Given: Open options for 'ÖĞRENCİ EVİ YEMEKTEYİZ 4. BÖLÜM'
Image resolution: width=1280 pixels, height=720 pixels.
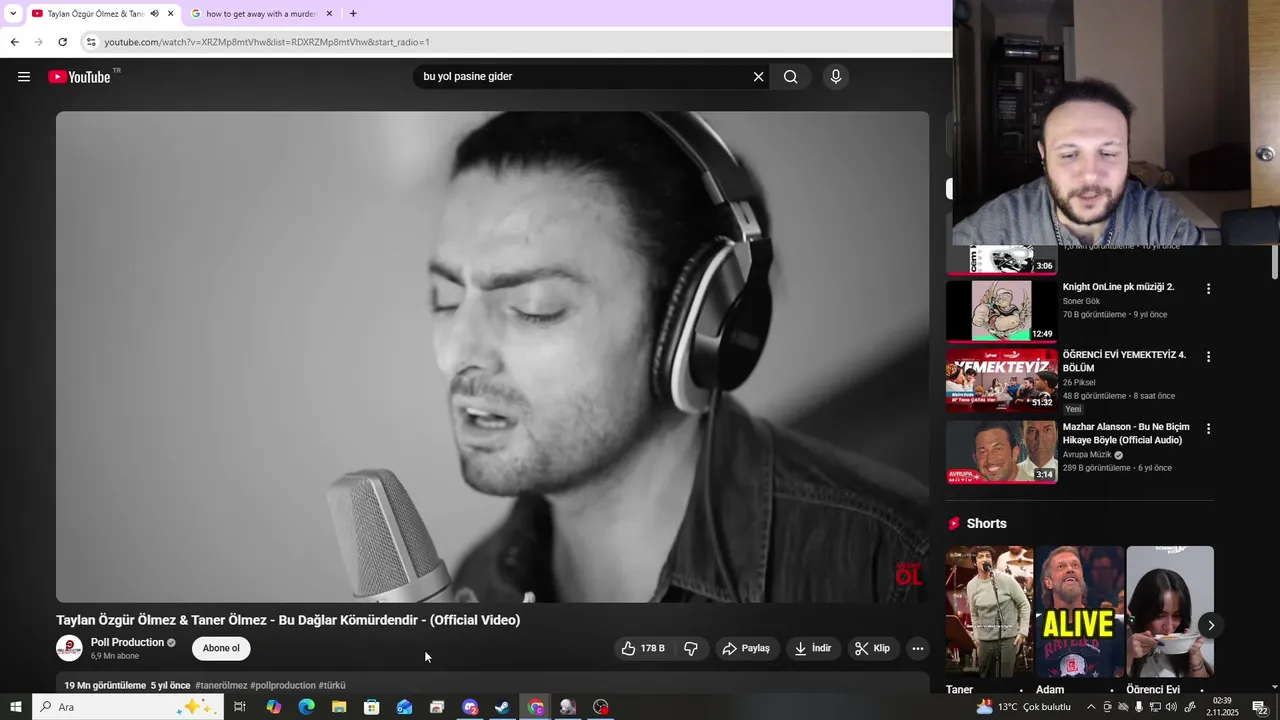Looking at the screenshot, I should [x=1208, y=357].
